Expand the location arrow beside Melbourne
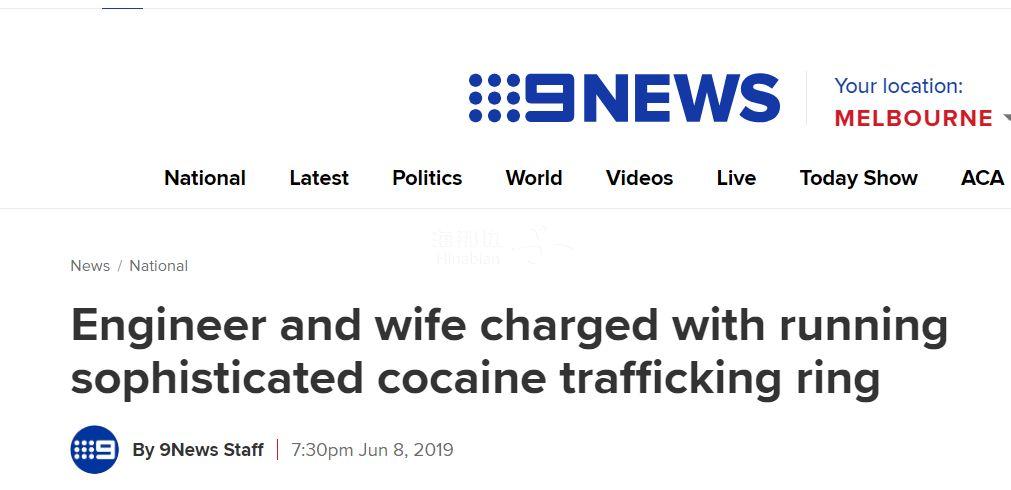Screen dimensions: 1011x490 (1005, 118)
